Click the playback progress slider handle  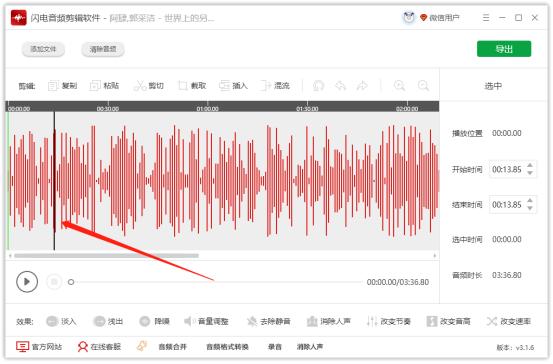[71, 282]
